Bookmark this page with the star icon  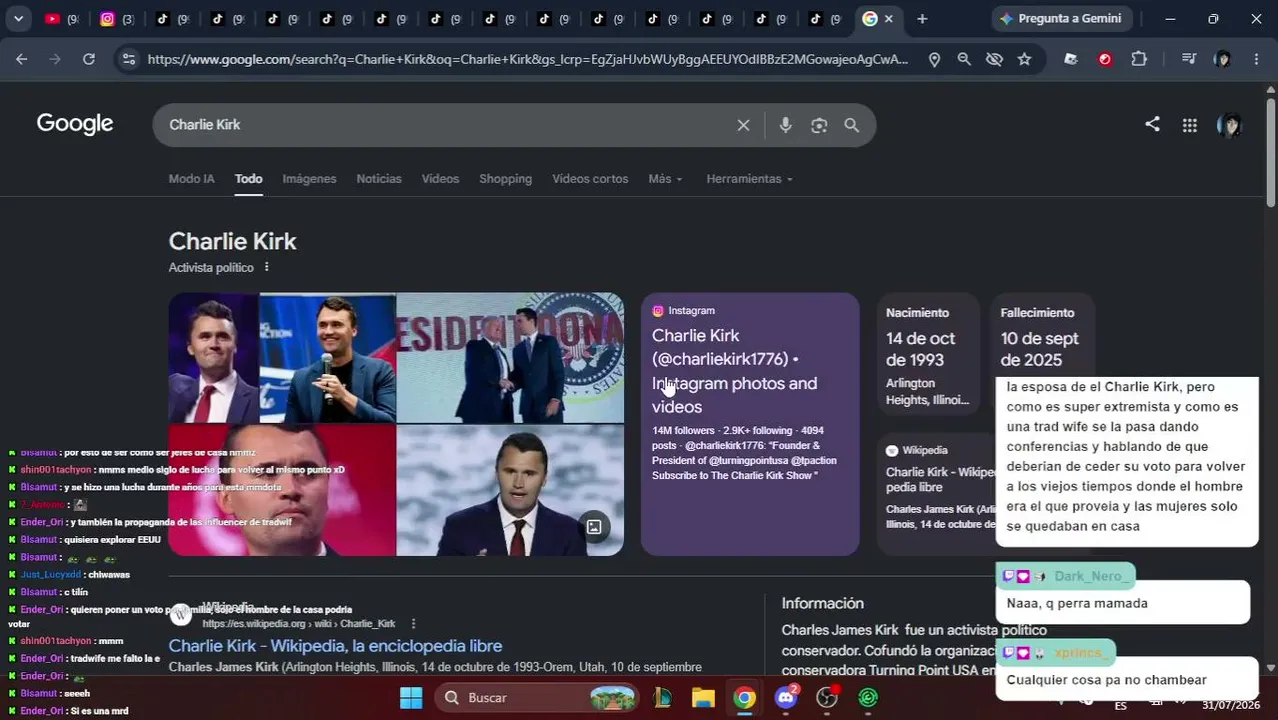[1024, 59]
